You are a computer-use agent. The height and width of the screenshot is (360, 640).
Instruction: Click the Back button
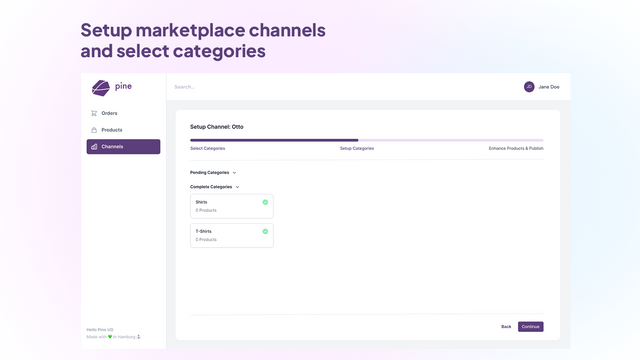pos(506,327)
